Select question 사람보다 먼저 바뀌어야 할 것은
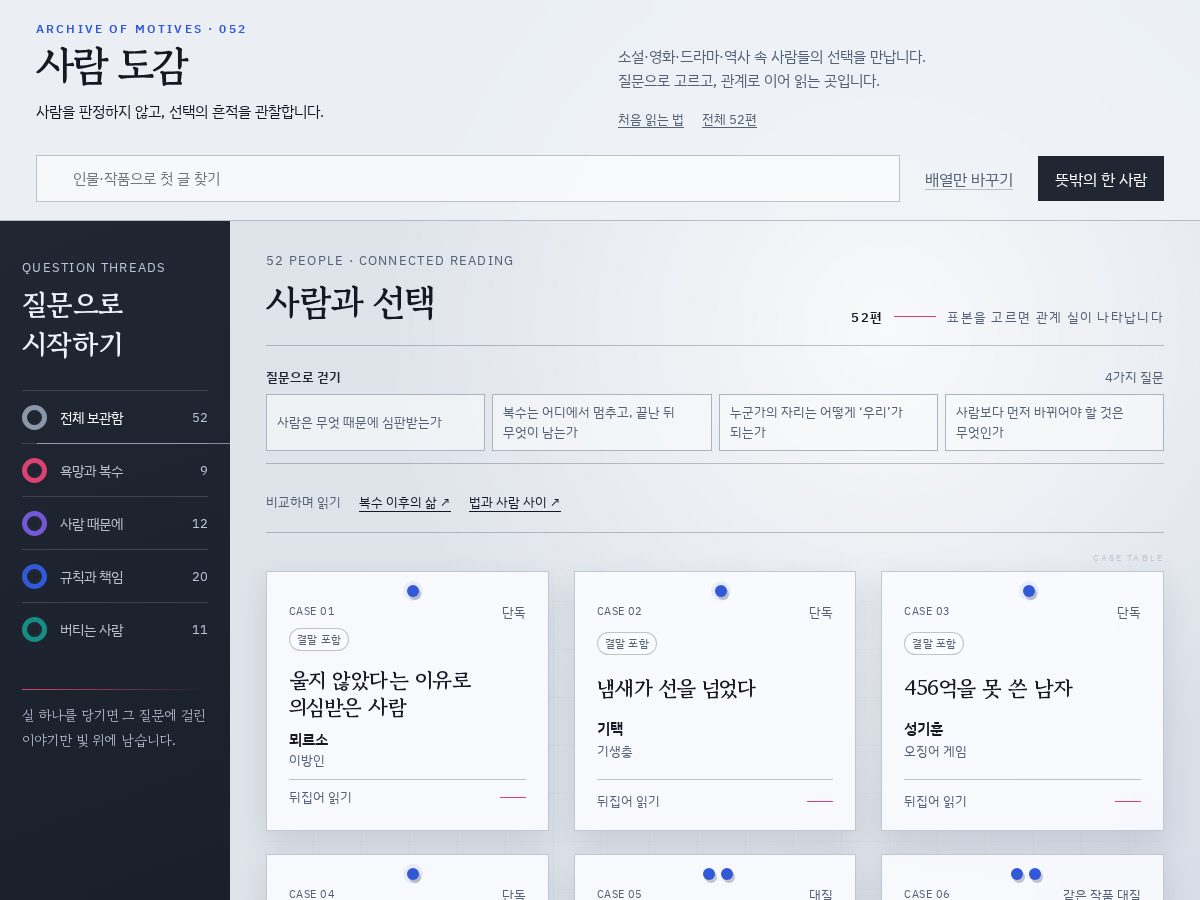The image size is (1200, 900). pos(1054,422)
